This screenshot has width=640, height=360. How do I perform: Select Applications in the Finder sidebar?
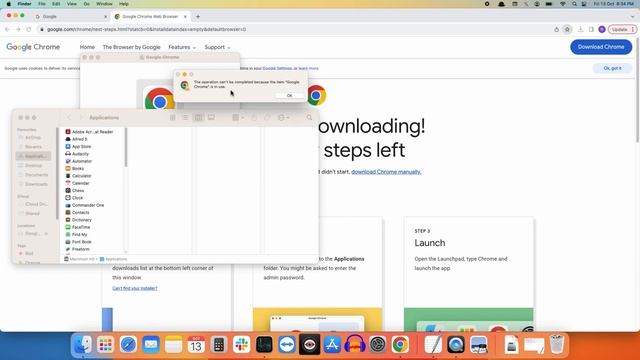pos(33,156)
